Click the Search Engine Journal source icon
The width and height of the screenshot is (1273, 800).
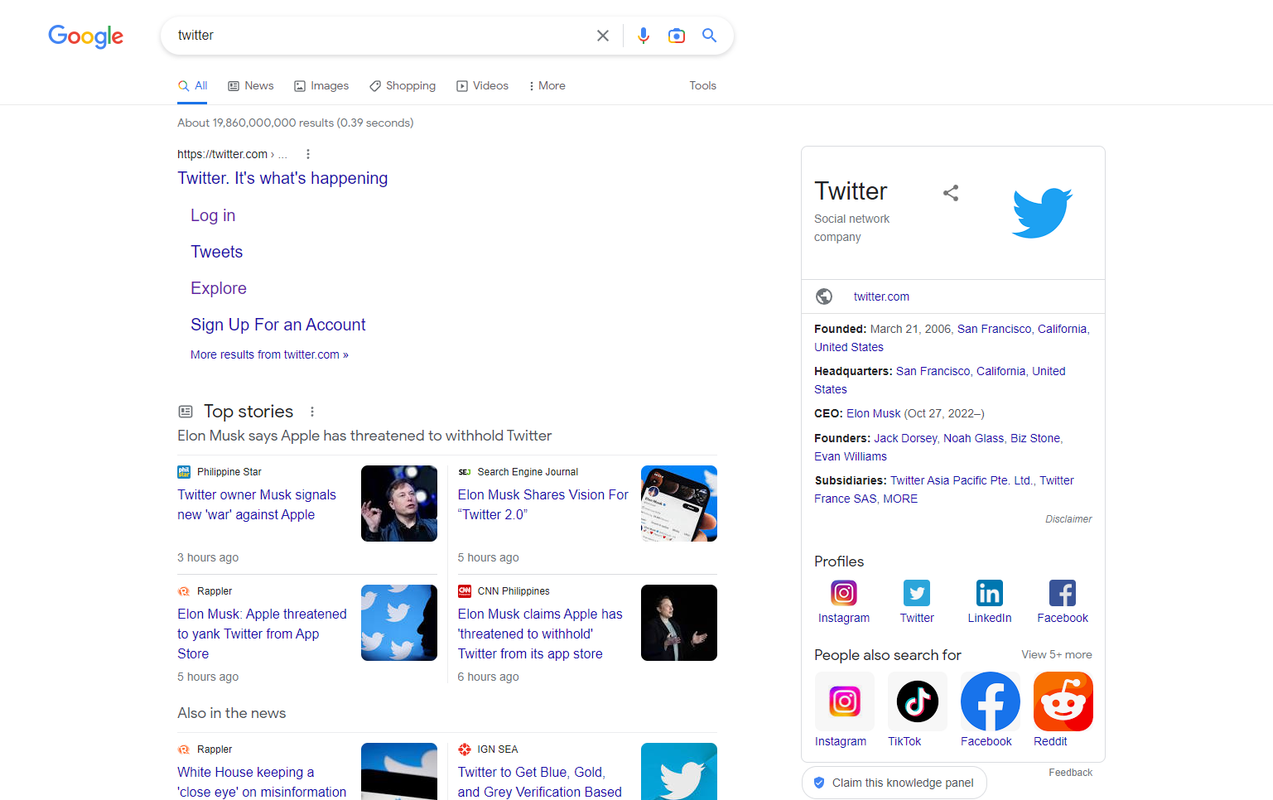click(x=464, y=472)
